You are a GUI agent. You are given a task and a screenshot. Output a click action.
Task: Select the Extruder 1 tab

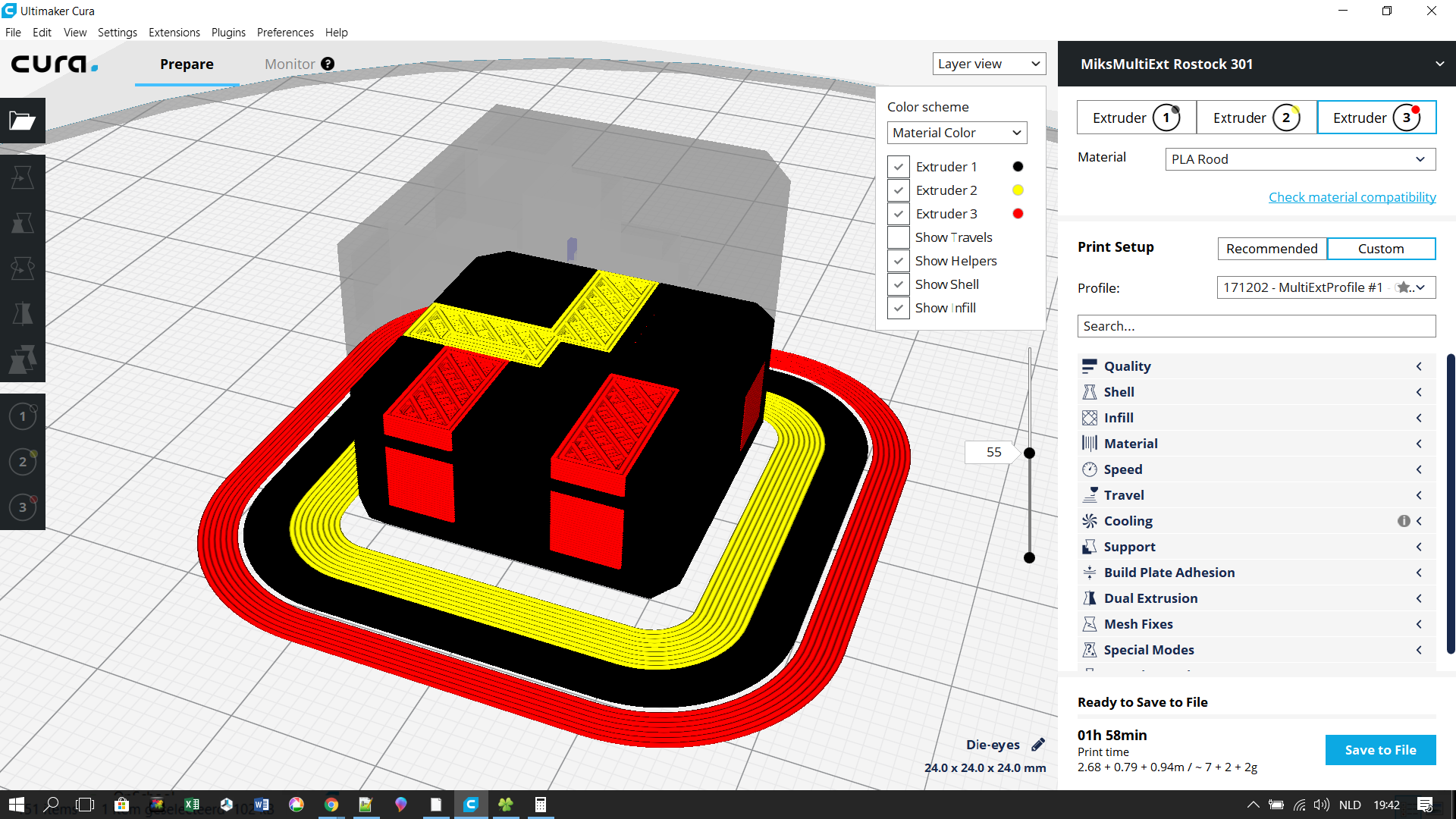pos(1136,118)
